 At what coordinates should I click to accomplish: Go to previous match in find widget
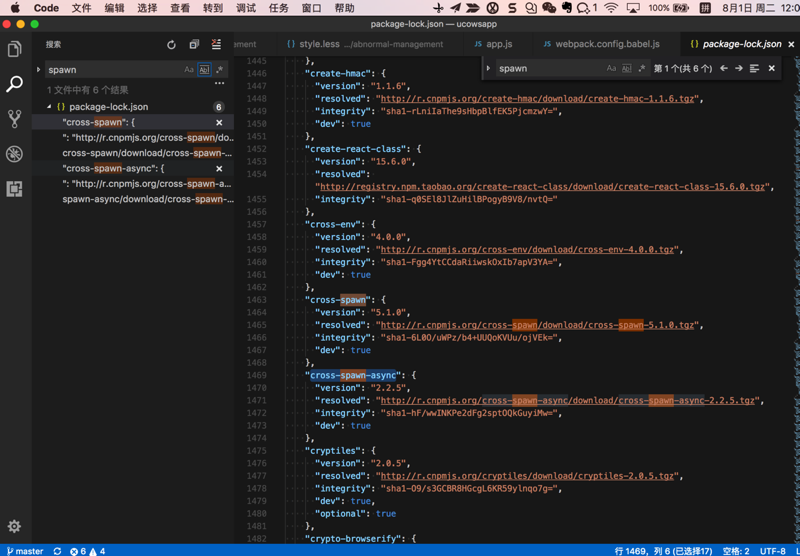724,69
